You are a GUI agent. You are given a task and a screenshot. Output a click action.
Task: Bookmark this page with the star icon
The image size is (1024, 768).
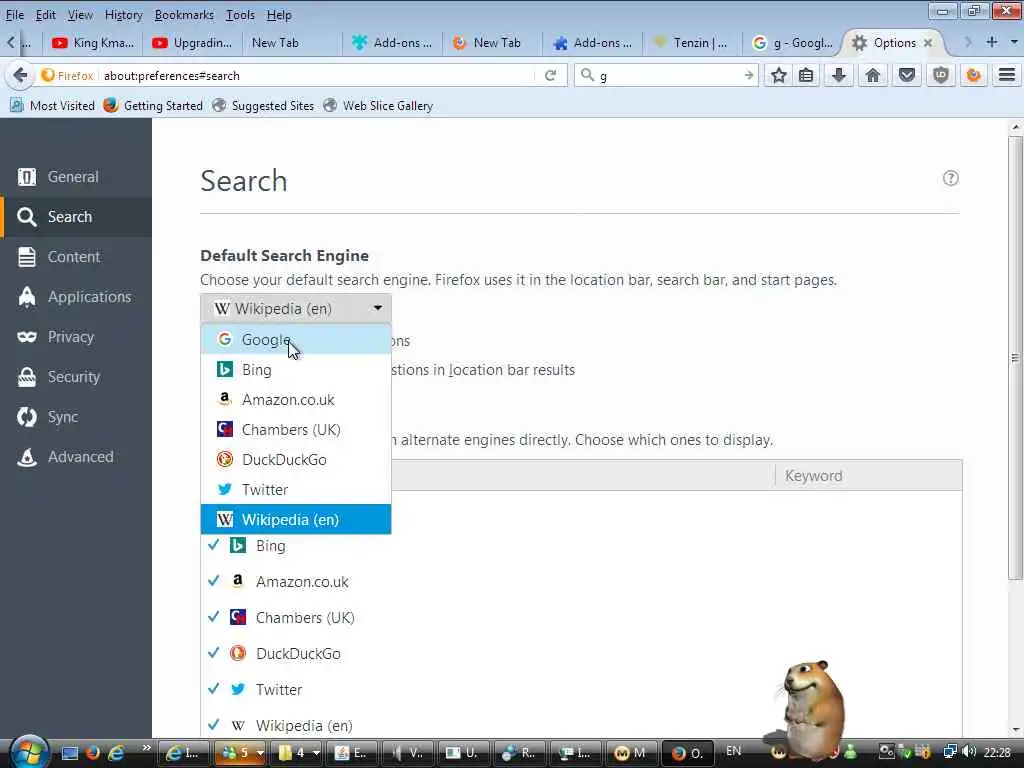click(x=778, y=76)
